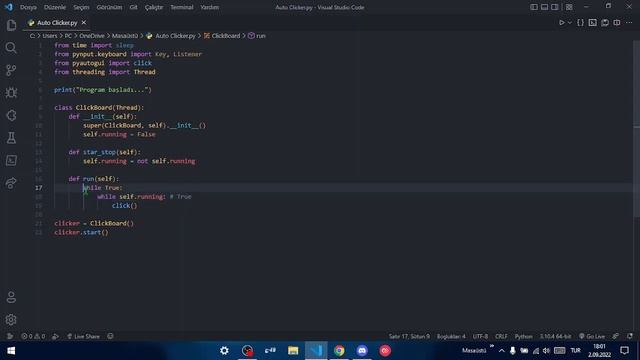The width and height of the screenshot is (640, 360).
Task: Open the Windows Start button
Action: click(x=11, y=351)
